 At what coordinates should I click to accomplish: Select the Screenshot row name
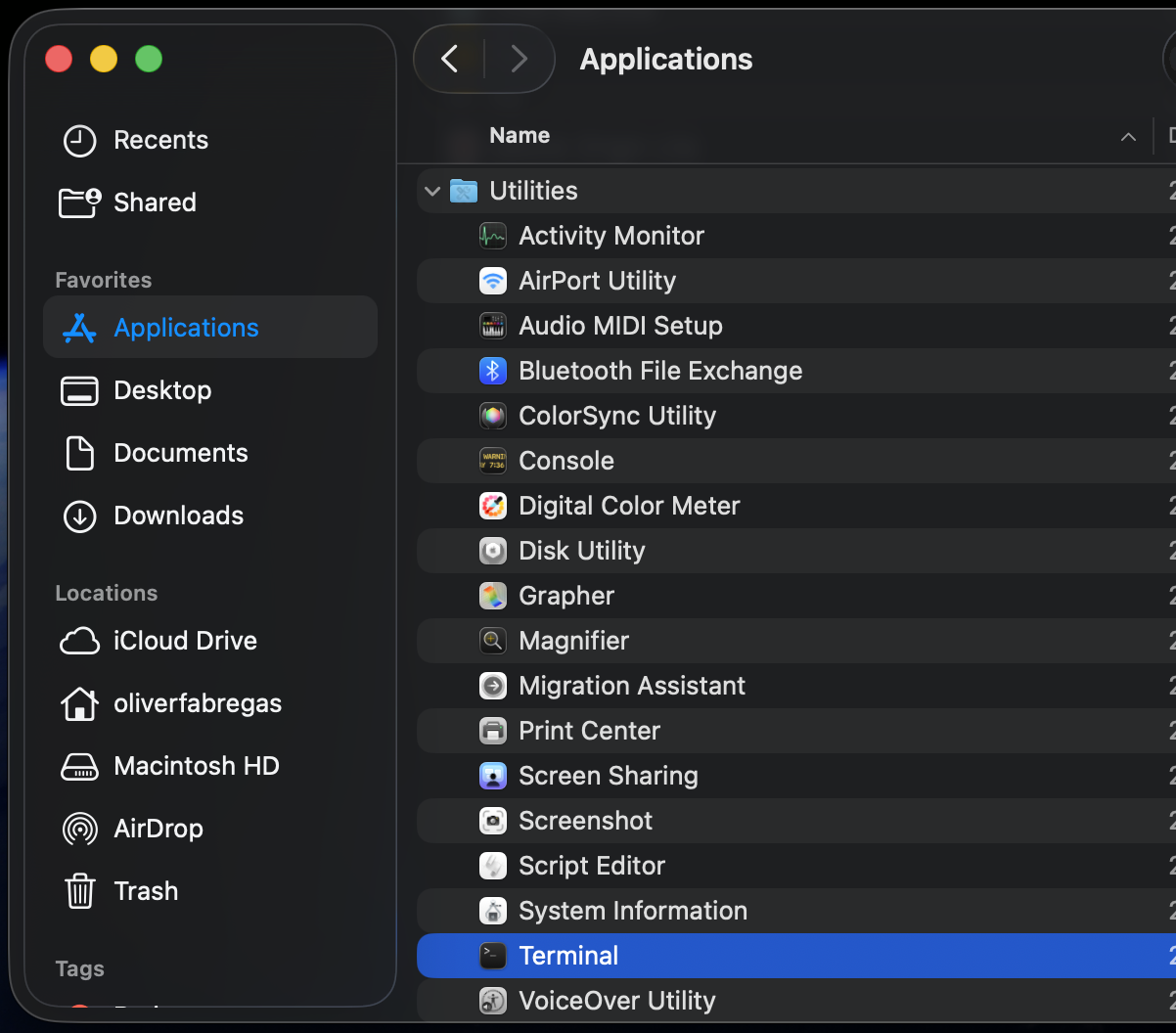[x=586, y=821]
